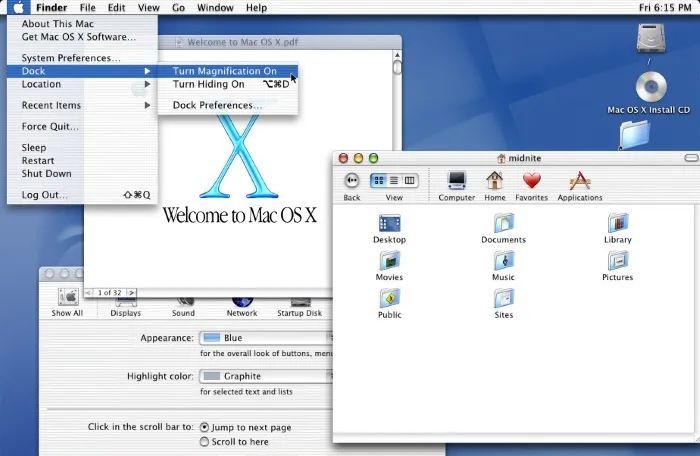Click the clock in menu bar

point(665,8)
